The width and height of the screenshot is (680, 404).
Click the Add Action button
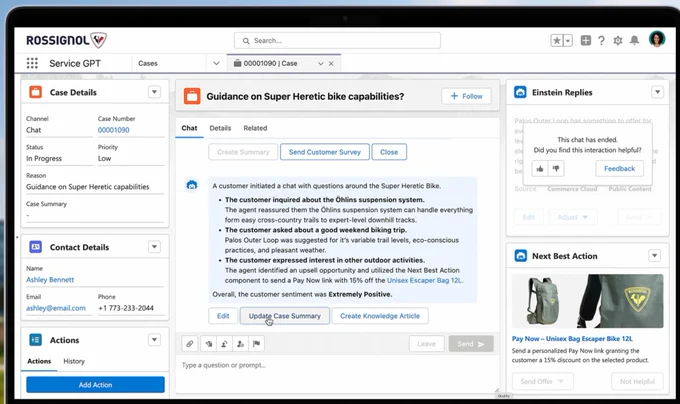95,384
